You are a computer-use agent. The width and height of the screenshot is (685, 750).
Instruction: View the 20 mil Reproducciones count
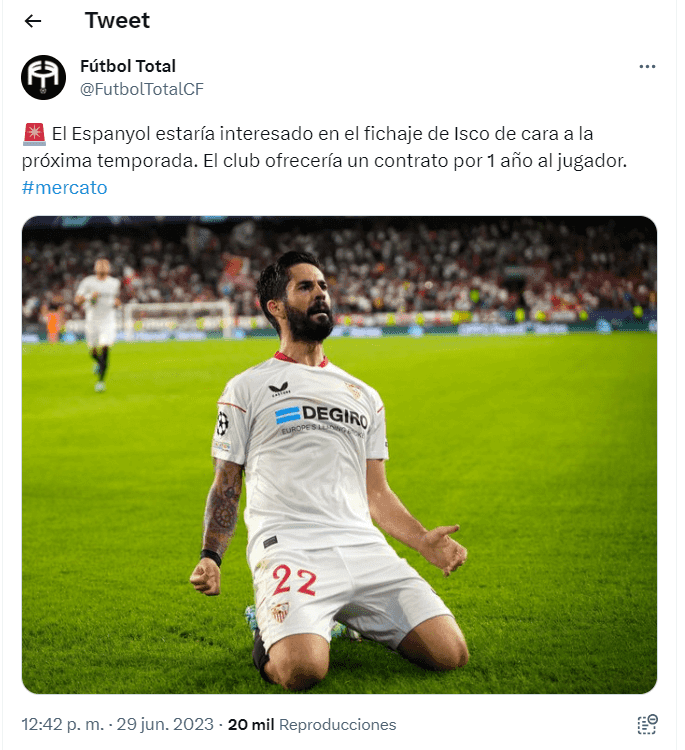(312, 724)
